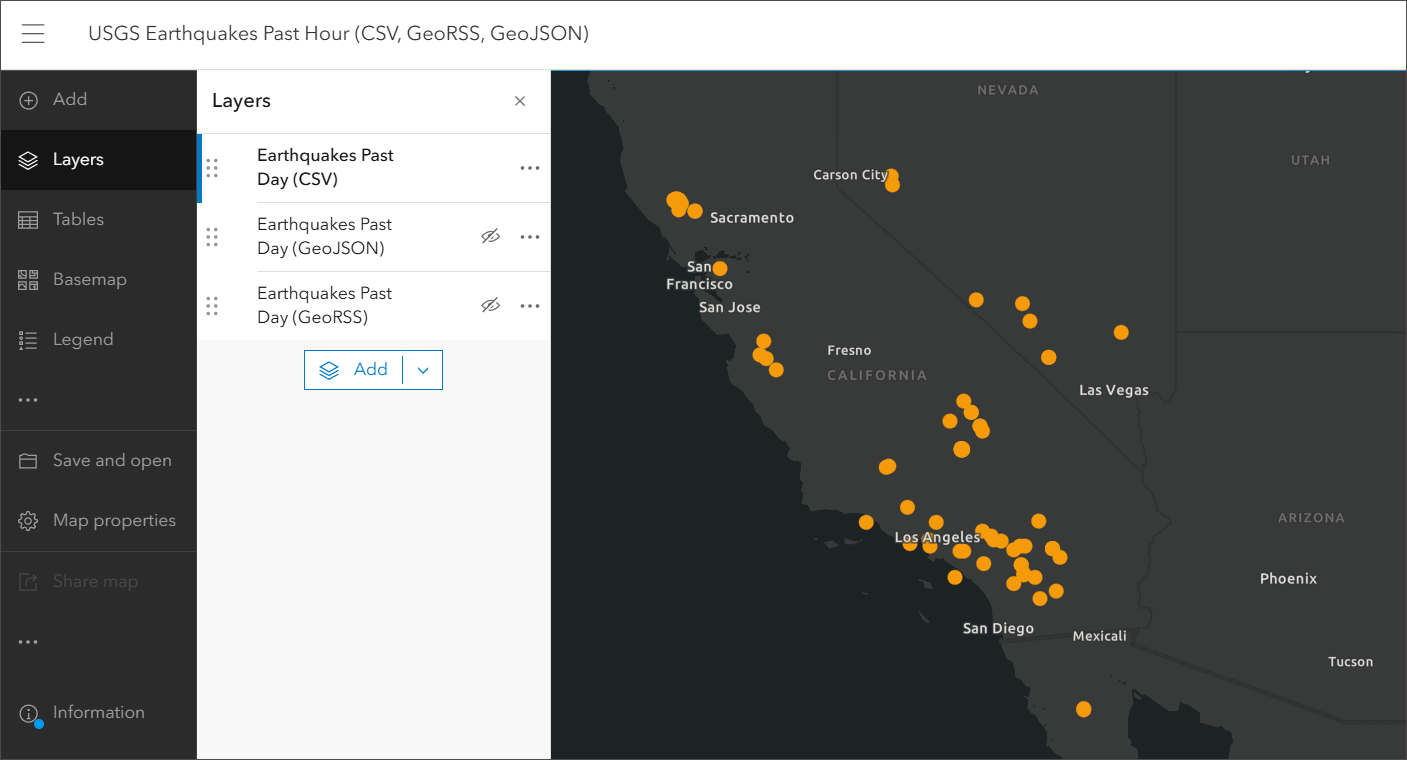The height and width of the screenshot is (760, 1407).
Task: Open Map properties gear icon
Action: [x=29, y=521]
